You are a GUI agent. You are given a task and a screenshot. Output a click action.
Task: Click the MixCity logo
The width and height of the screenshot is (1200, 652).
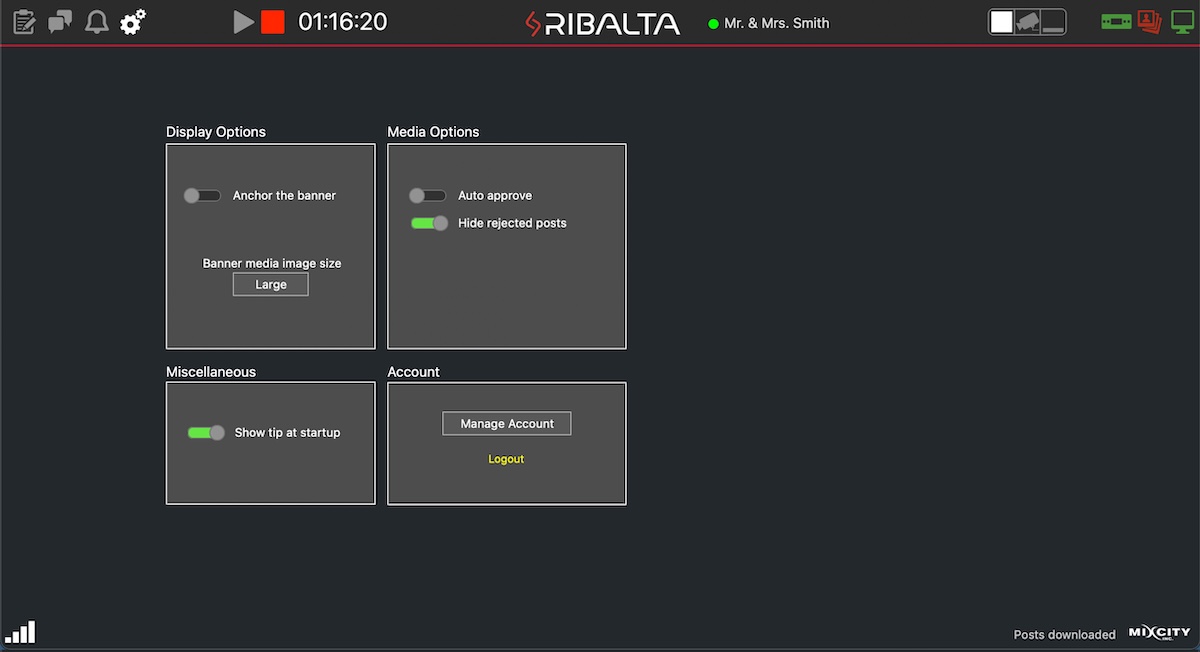tap(1159, 632)
